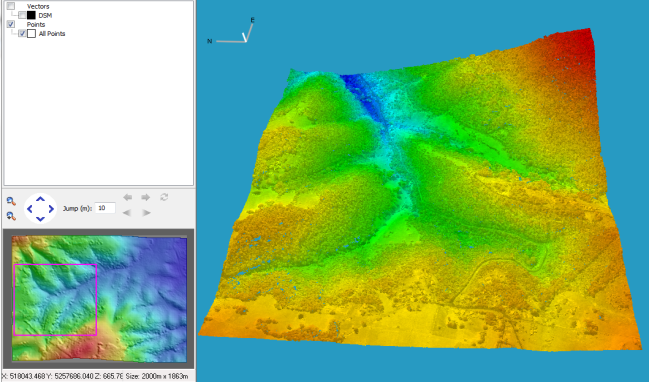Click the upper magnifier zoom icon
The image size is (649, 382).
[11, 202]
